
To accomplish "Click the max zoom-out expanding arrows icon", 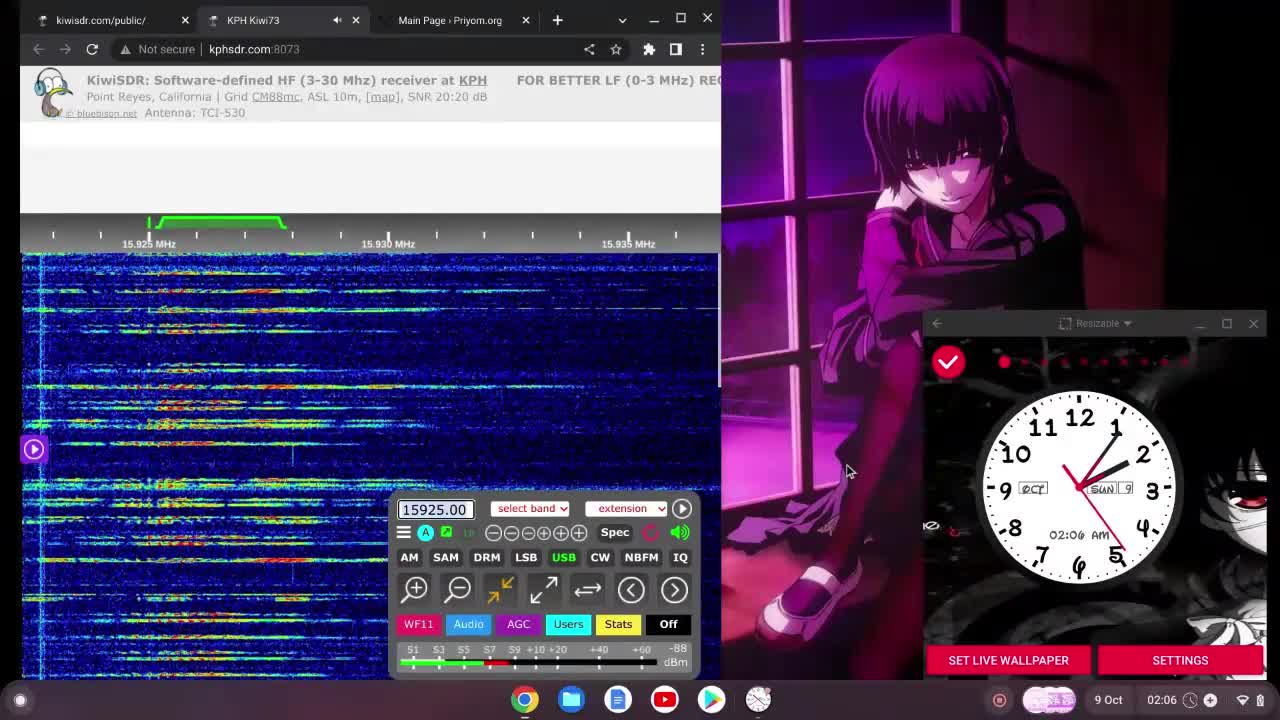I will [x=544, y=590].
